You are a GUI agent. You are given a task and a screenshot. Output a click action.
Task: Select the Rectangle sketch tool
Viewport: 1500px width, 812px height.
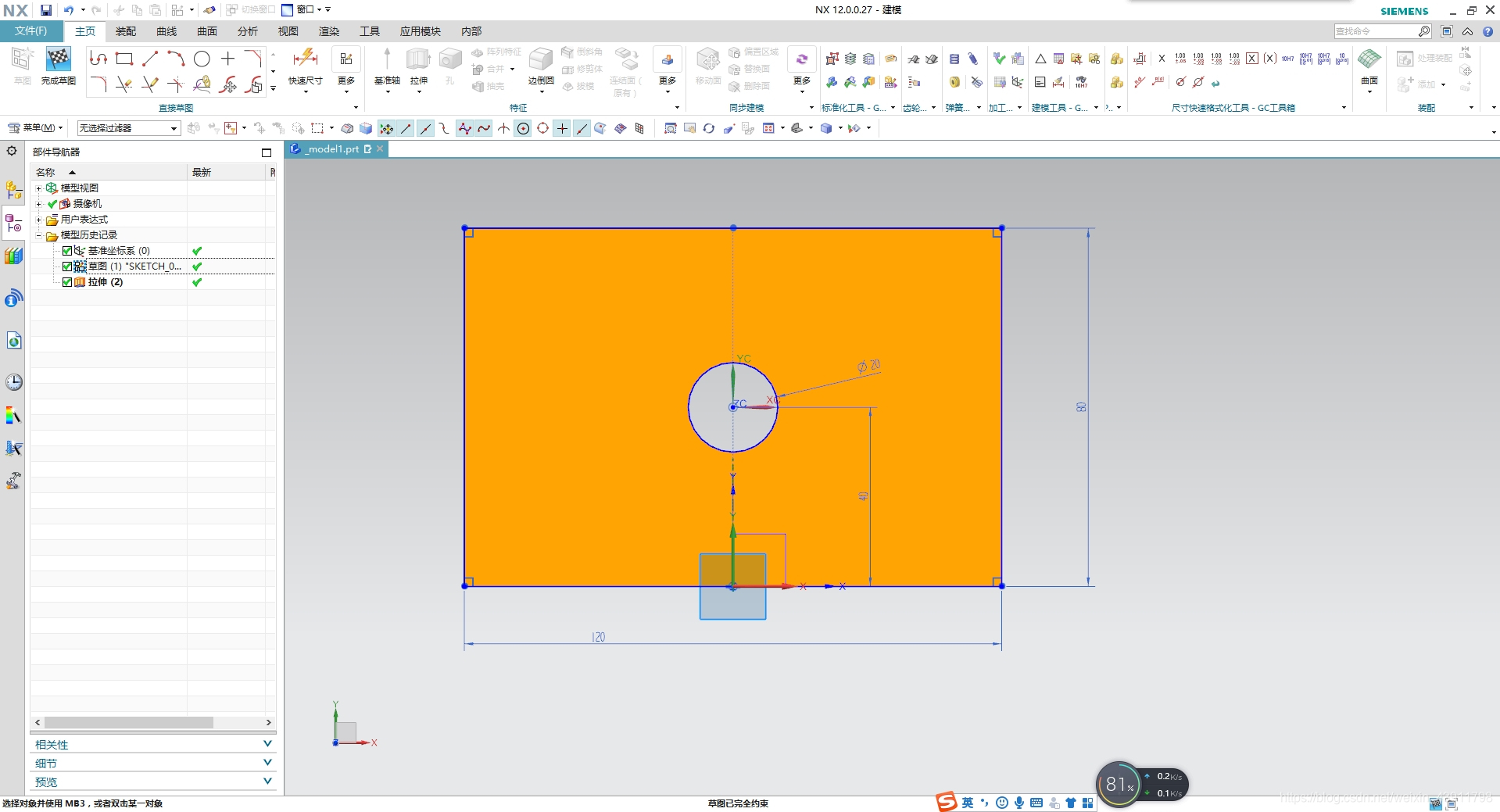click(124, 59)
